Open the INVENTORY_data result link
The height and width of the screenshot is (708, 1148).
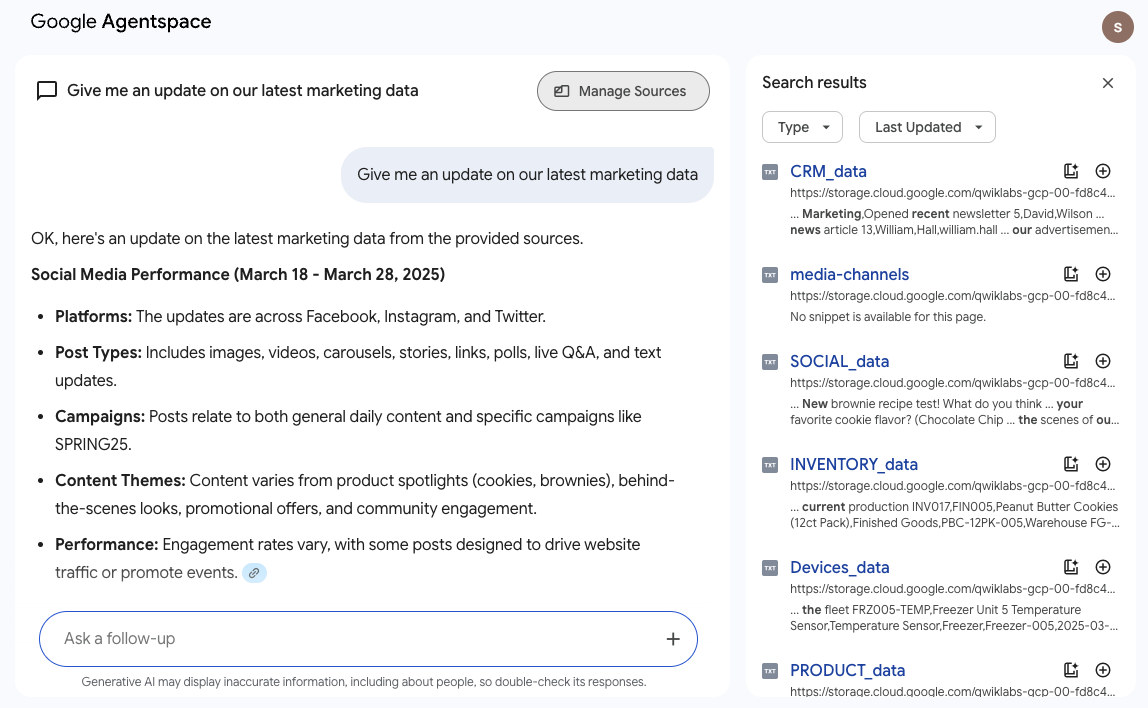click(854, 464)
